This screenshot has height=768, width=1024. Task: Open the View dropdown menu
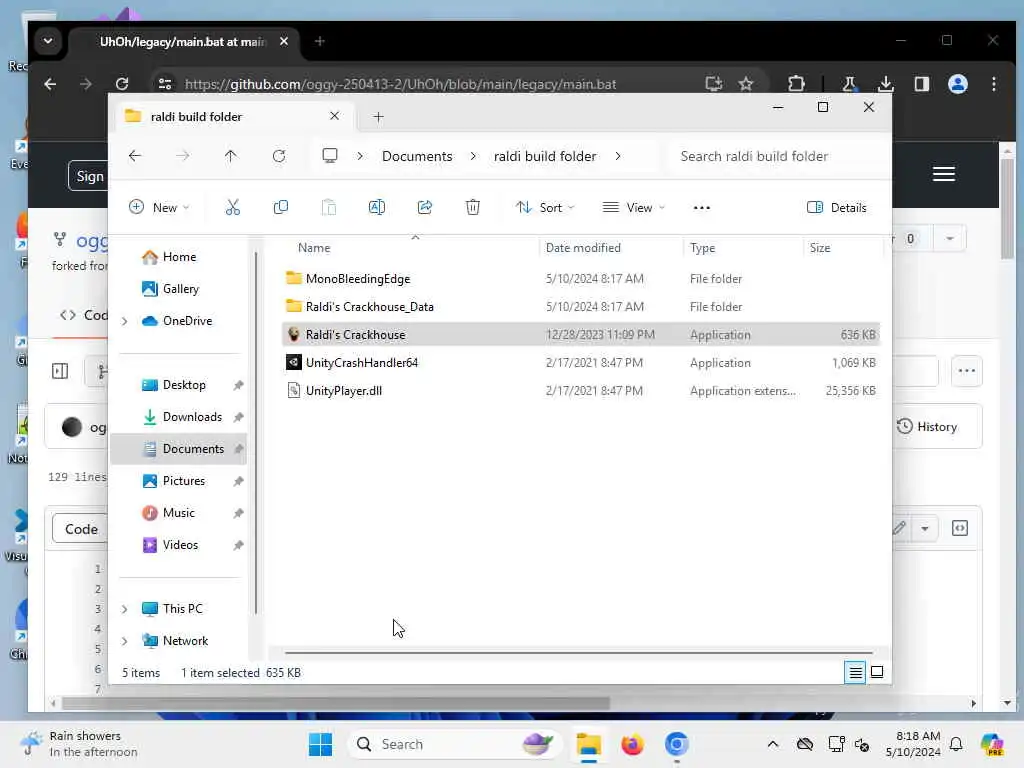point(633,208)
